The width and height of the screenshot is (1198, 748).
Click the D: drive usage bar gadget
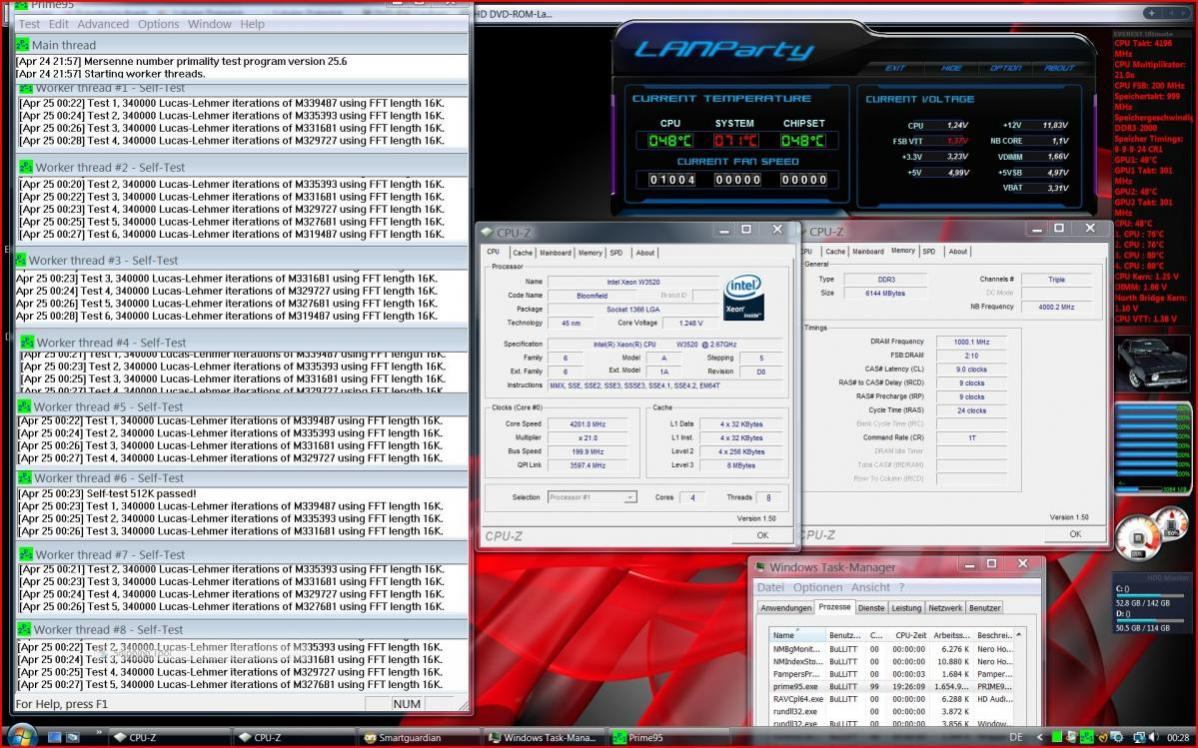1151,620
